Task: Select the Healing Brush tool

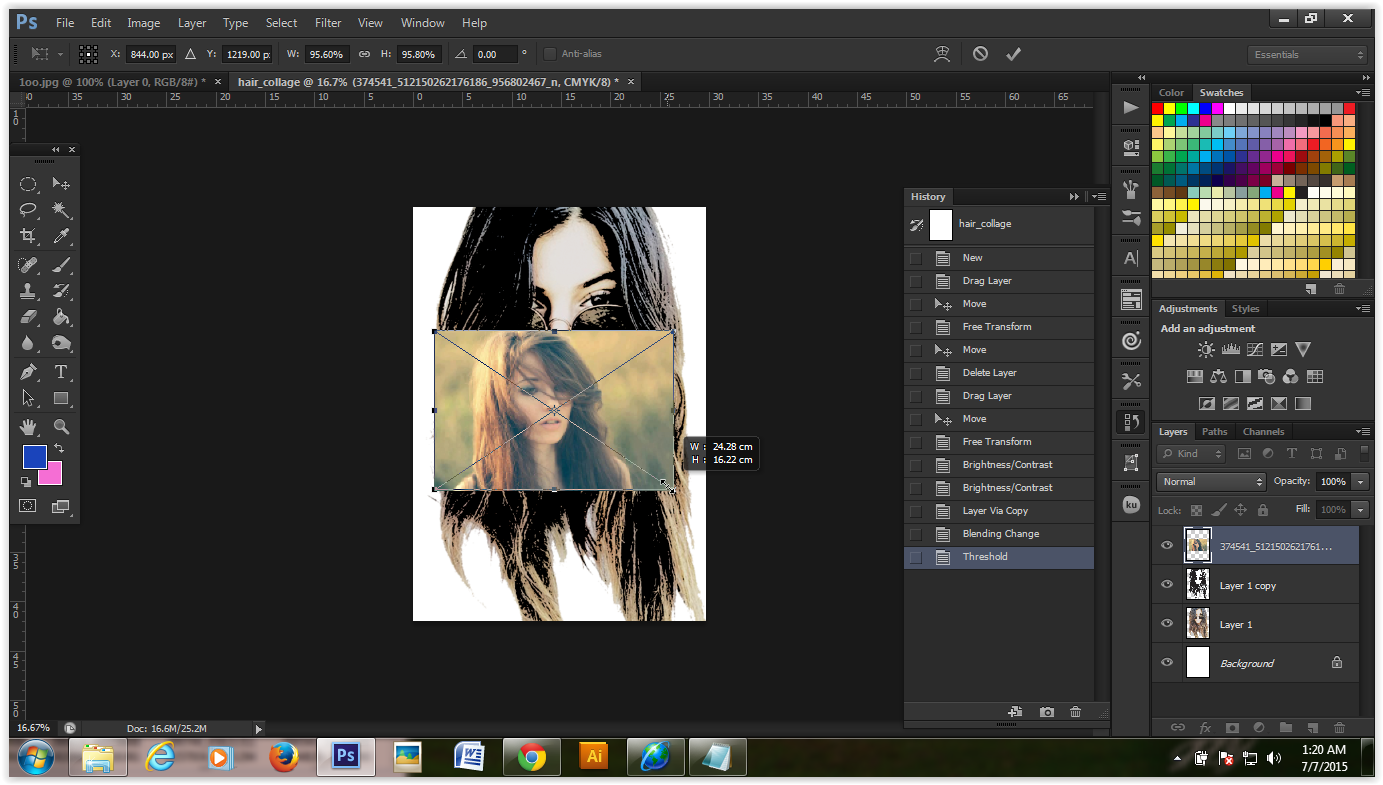Action: (x=27, y=265)
